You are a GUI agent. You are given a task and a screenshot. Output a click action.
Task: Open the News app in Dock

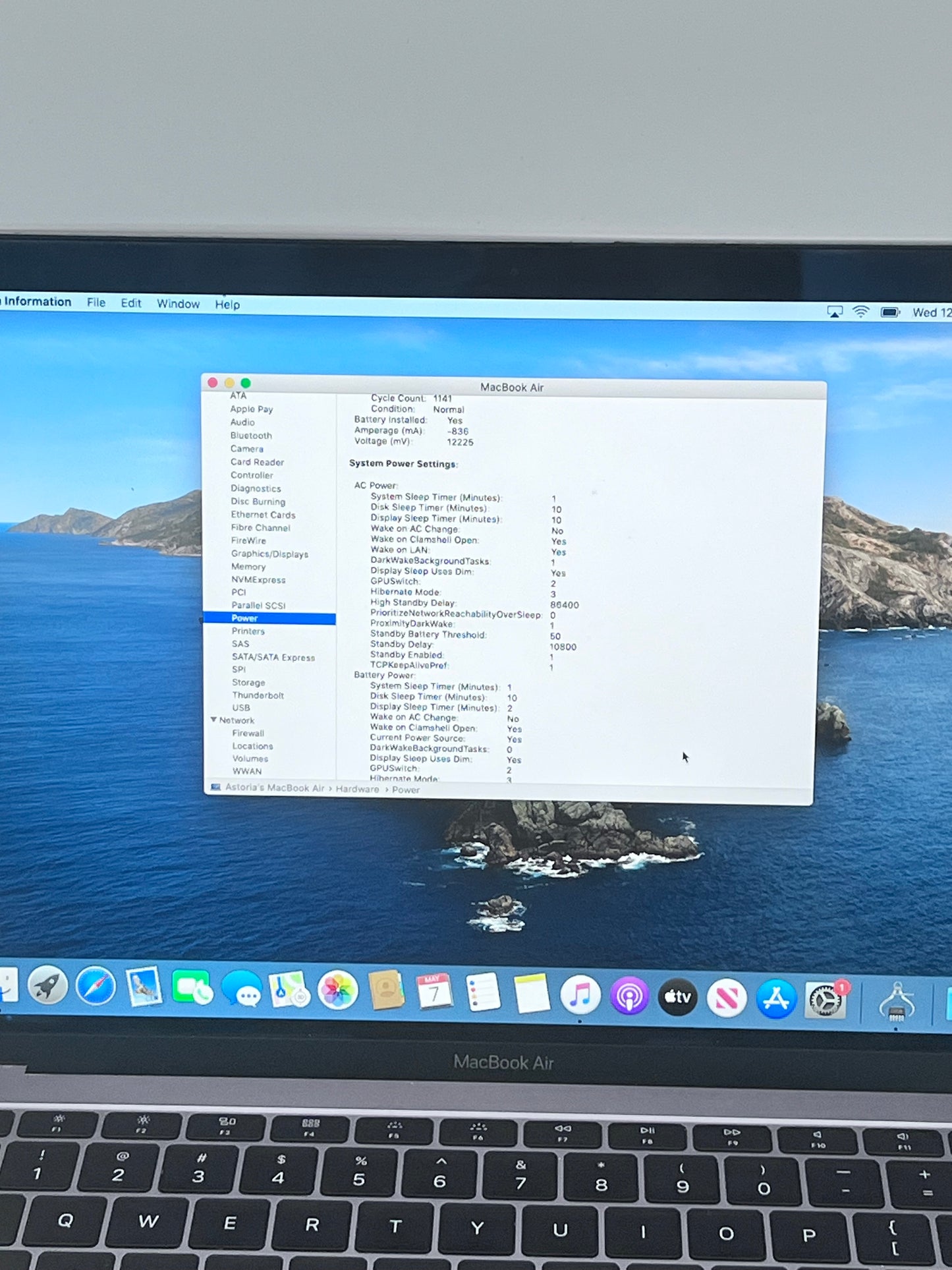[727, 998]
